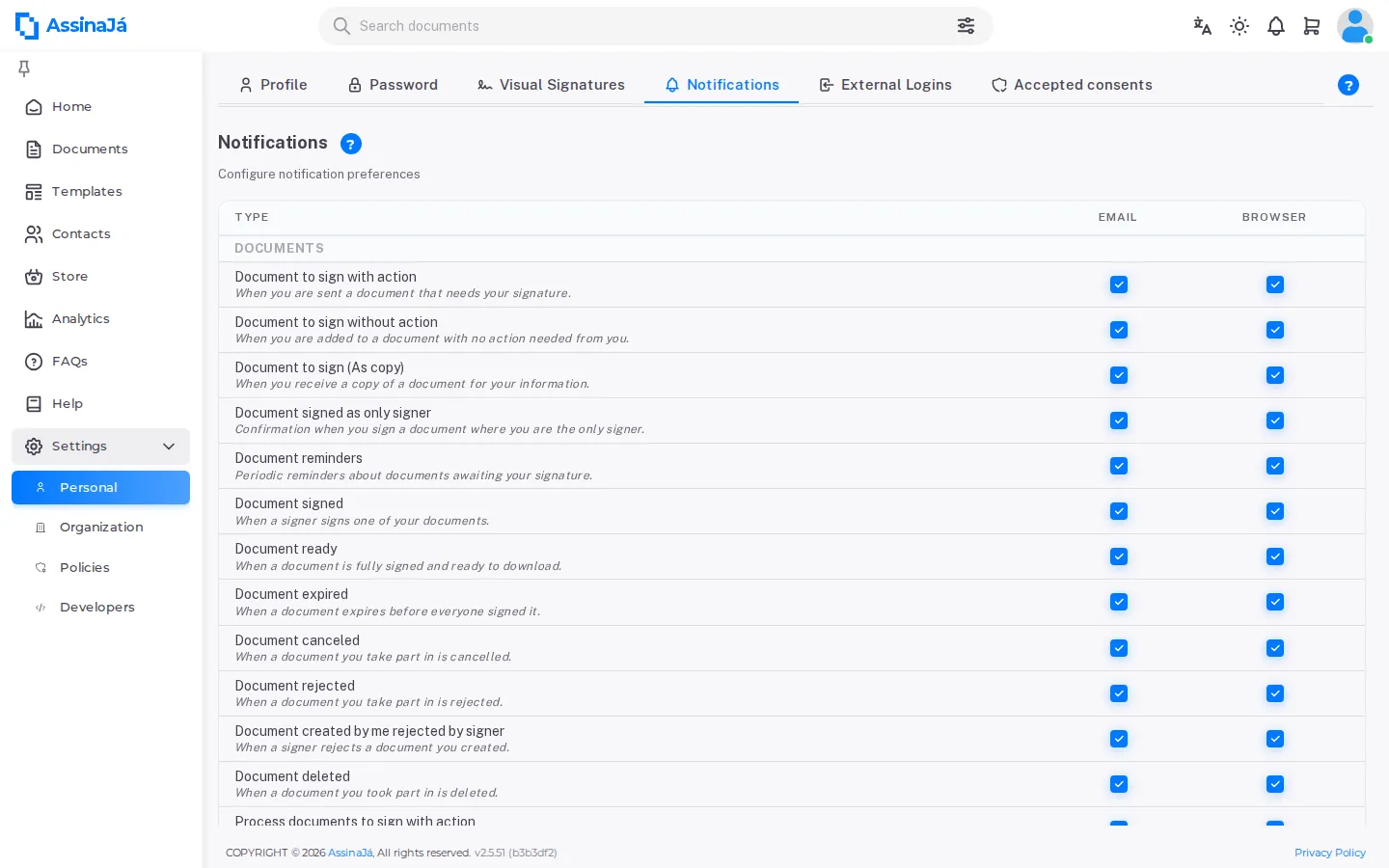
Task: Open Templates in the sidebar
Action: [100, 192]
